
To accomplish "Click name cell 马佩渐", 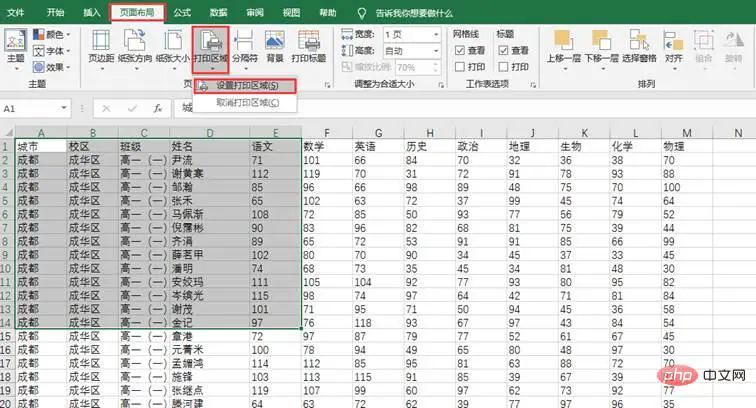I will (x=209, y=214).
